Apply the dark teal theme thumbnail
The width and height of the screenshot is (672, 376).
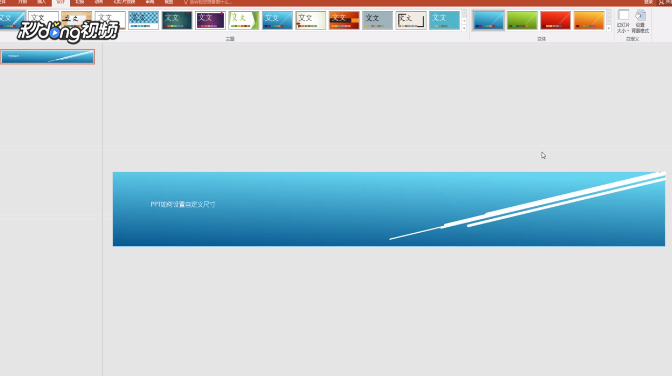[x=177, y=20]
